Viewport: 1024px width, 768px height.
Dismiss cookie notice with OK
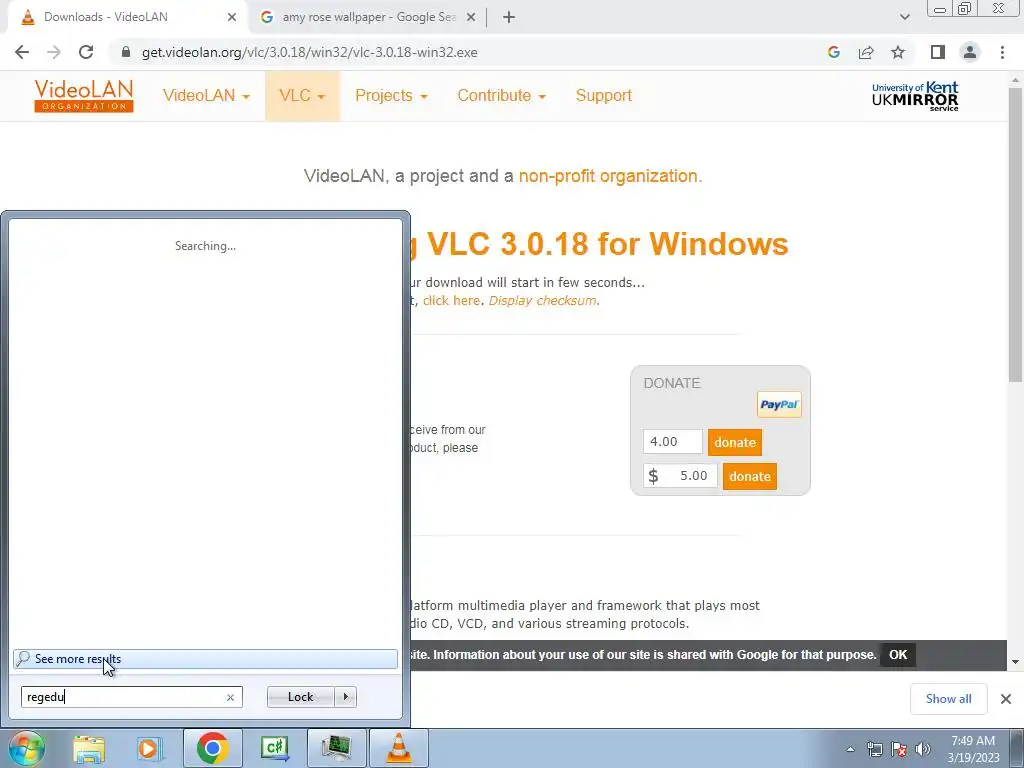[x=898, y=654]
